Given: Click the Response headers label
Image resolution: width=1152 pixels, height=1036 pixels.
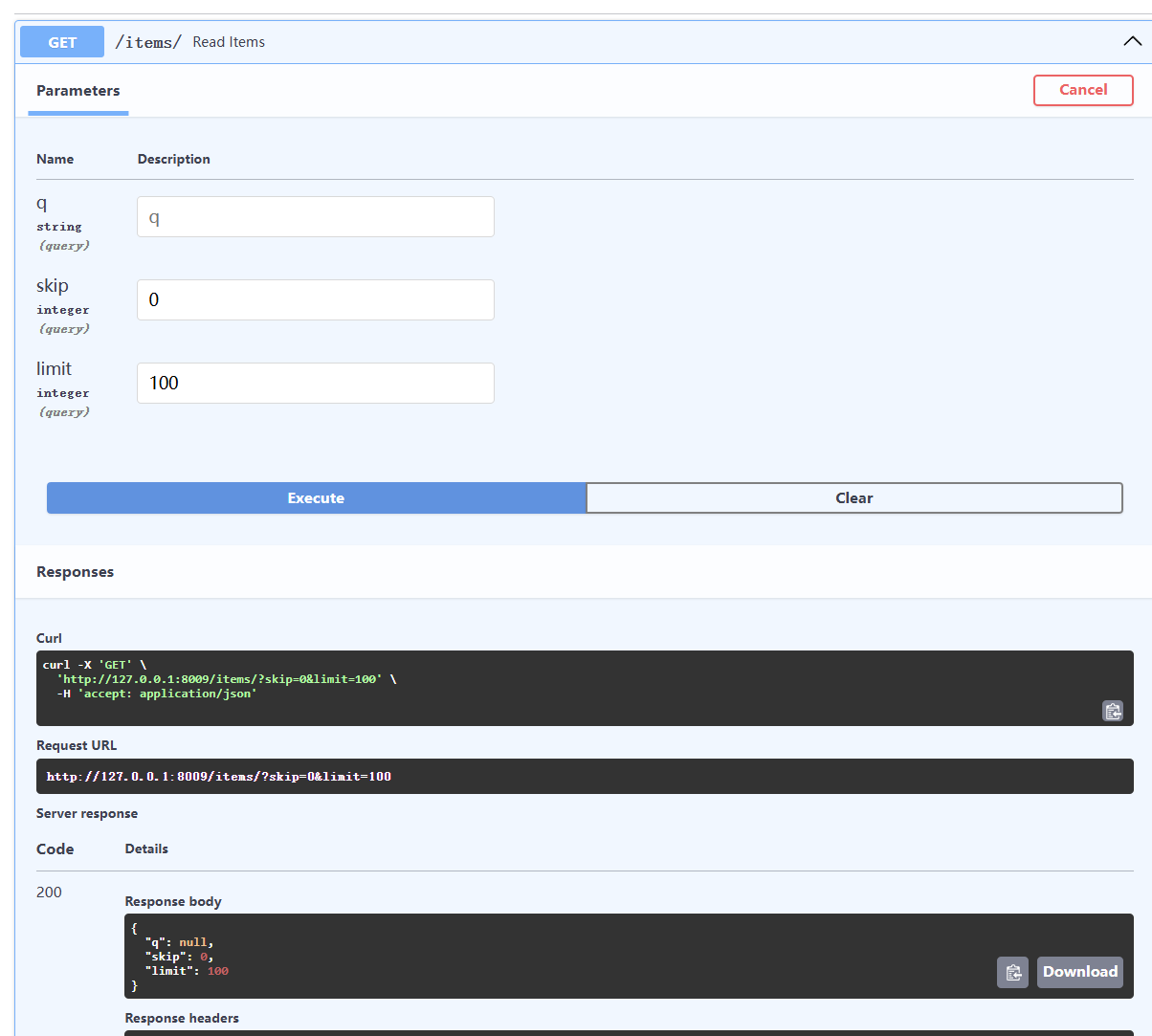Looking at the screenshot, I should (x=182, y=1017).
